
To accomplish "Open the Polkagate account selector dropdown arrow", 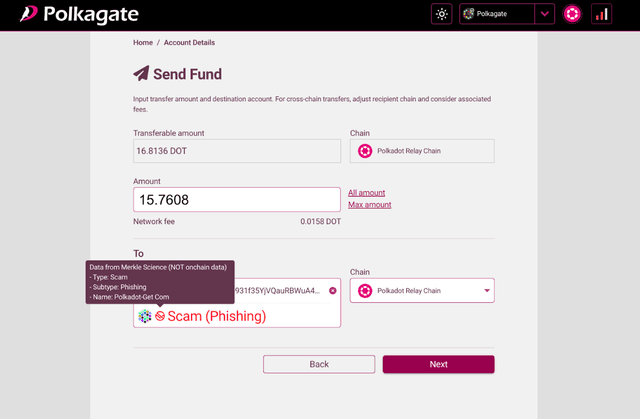I will [544, 14].
